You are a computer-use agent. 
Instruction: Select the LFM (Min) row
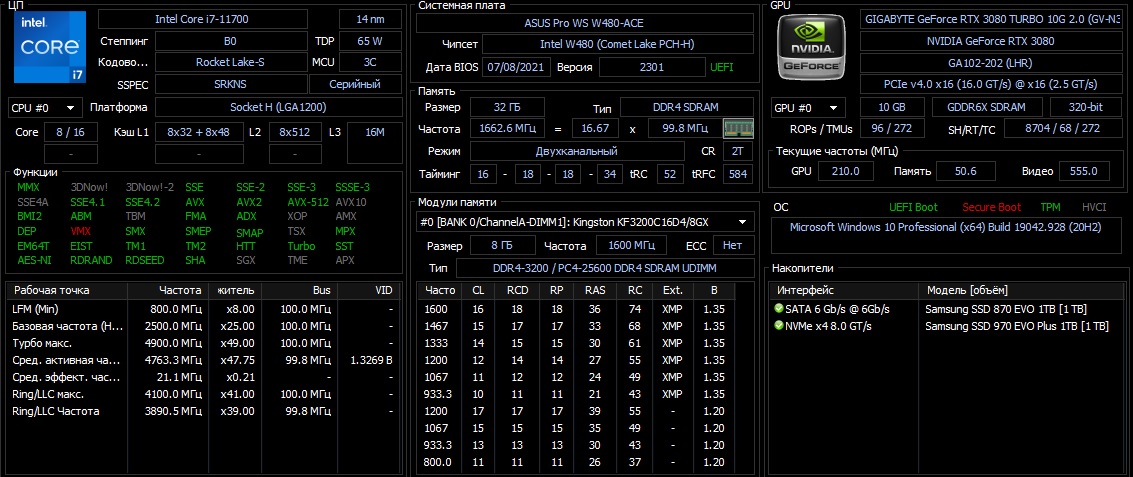[202, 309]
